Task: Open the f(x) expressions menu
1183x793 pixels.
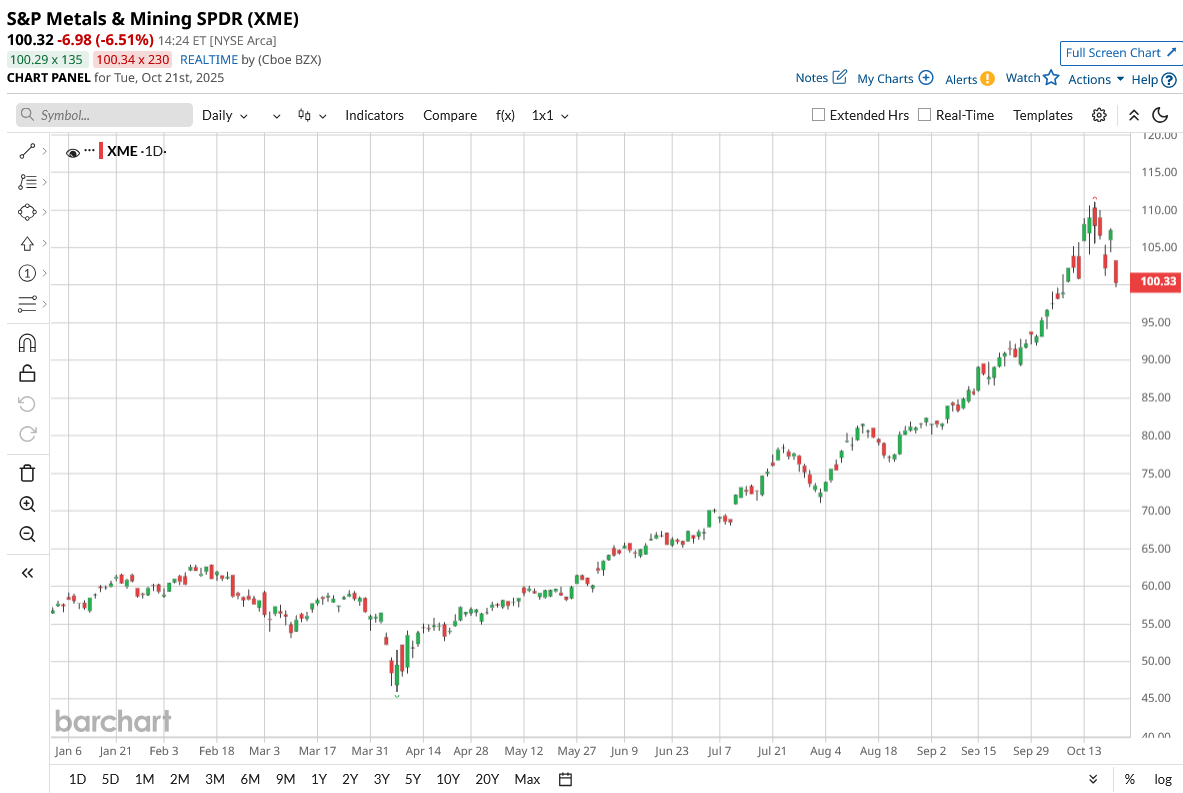Action: coord(505,115)
